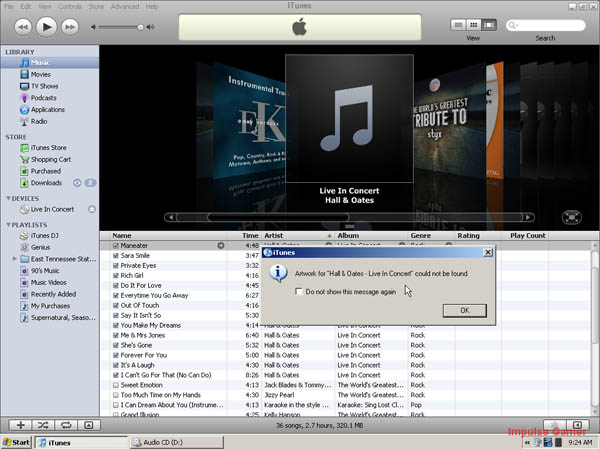Screen dimensions: 600x450
Task: Click the sidebar toggle button at bottom right
Action: click(577, 425)
